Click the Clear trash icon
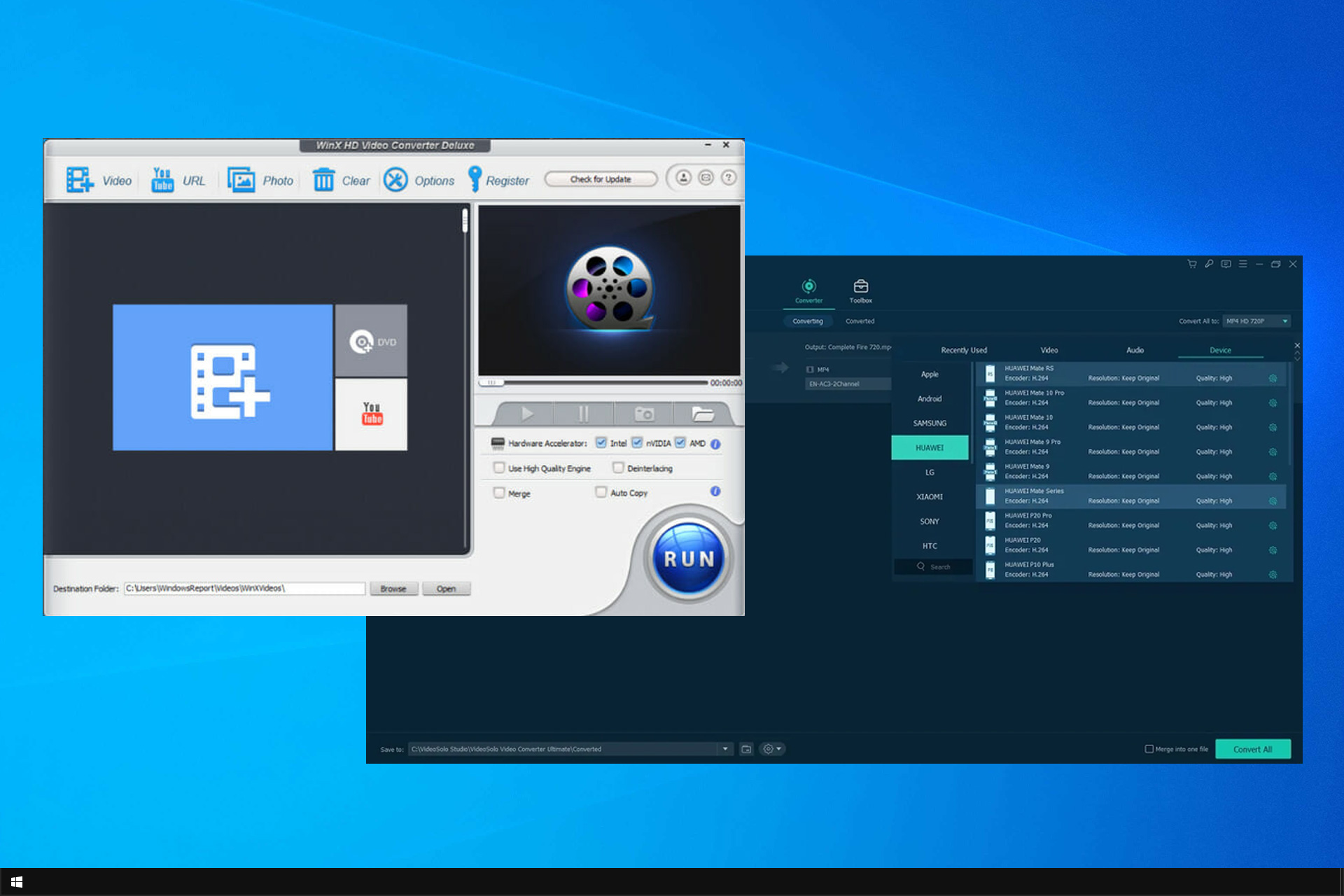This screenshot has height=896, width=1344. (x=323, y=180)
